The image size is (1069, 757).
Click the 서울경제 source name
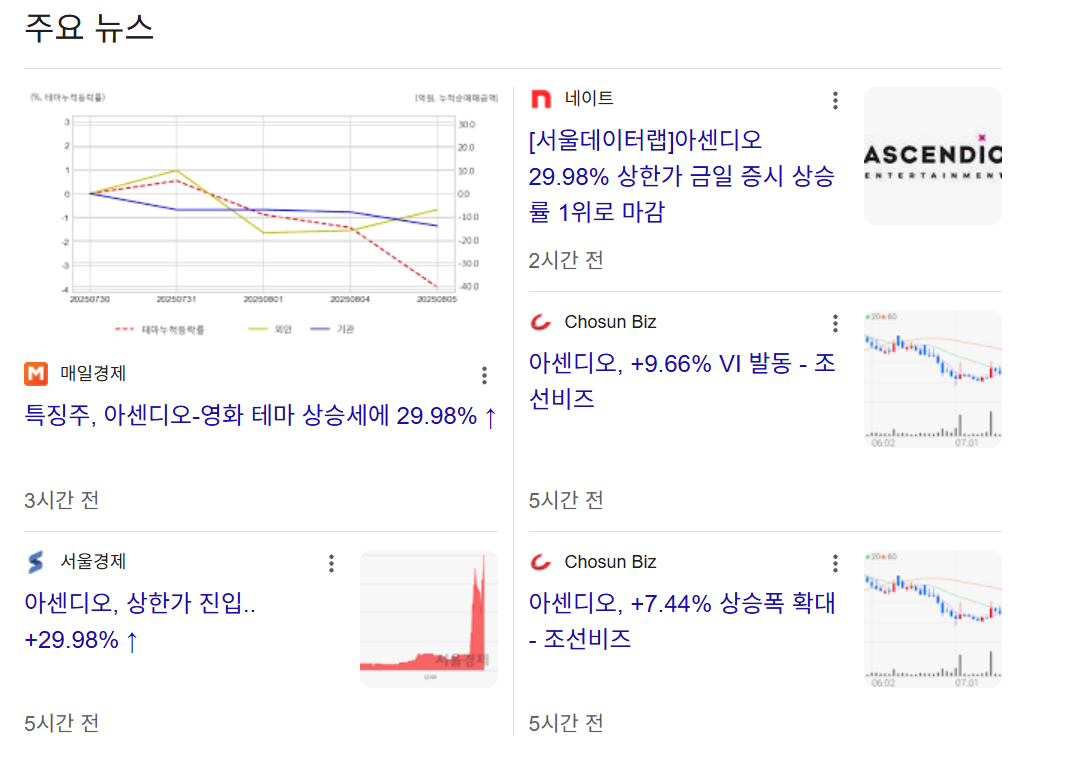click(93, 562)
